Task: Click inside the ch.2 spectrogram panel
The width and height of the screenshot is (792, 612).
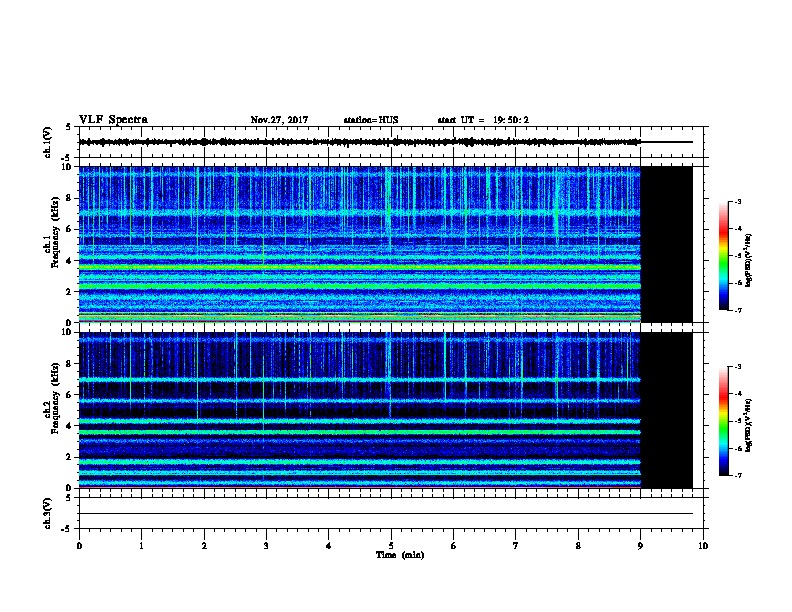Action: [360, 410]
